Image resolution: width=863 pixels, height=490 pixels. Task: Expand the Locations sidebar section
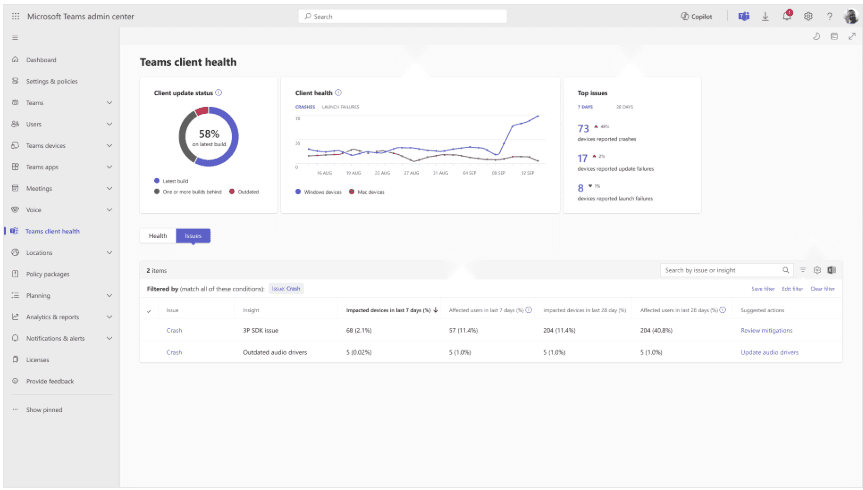click(109, 253)
